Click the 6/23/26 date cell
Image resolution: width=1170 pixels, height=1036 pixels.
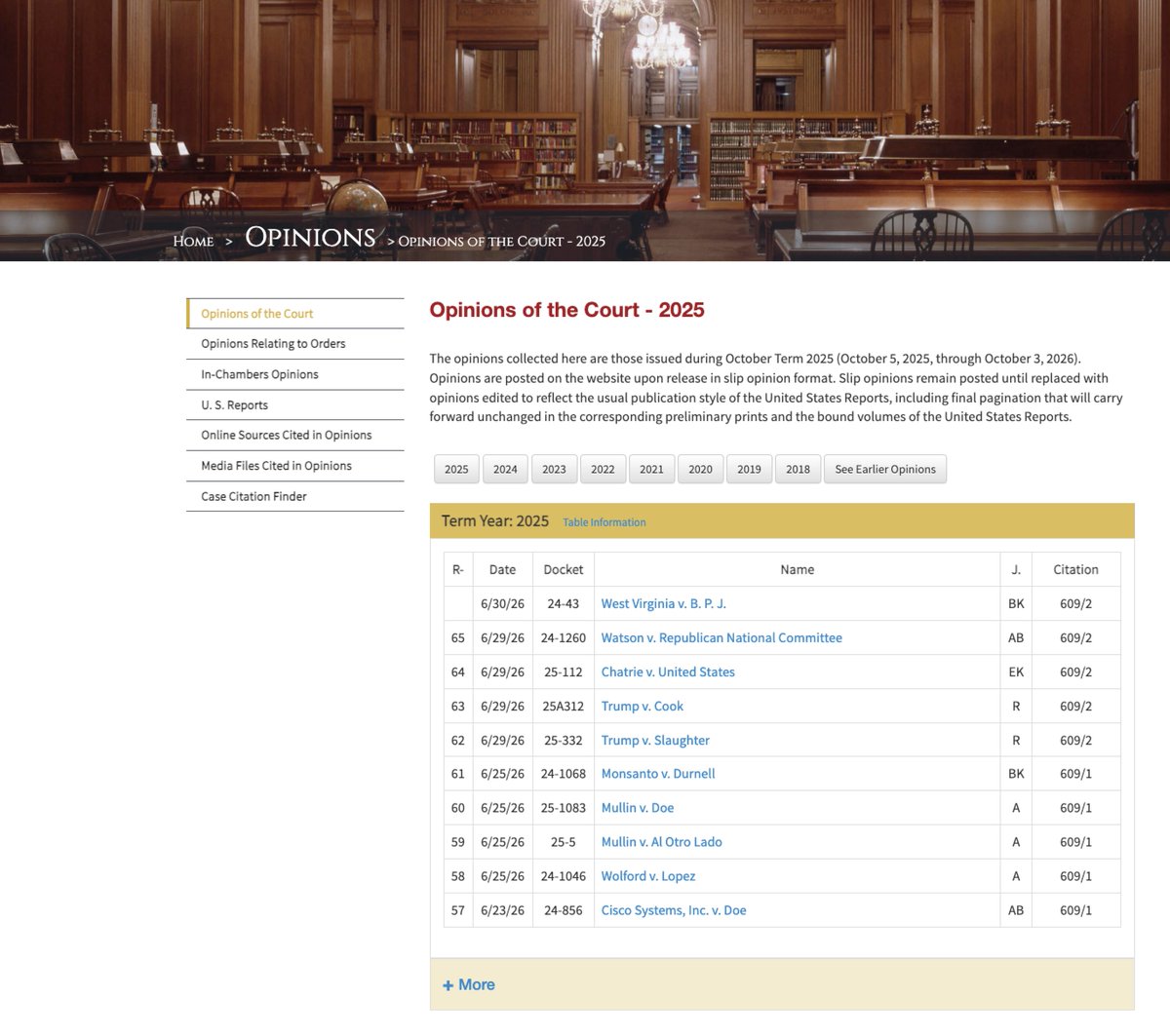(502, 910)
